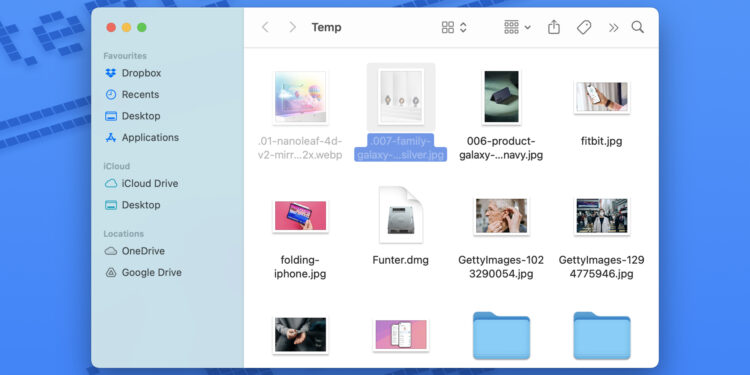The image size is (750, 375).
Task: Click the GettyImages-1023290054.jpg file name
Action: 501,267
